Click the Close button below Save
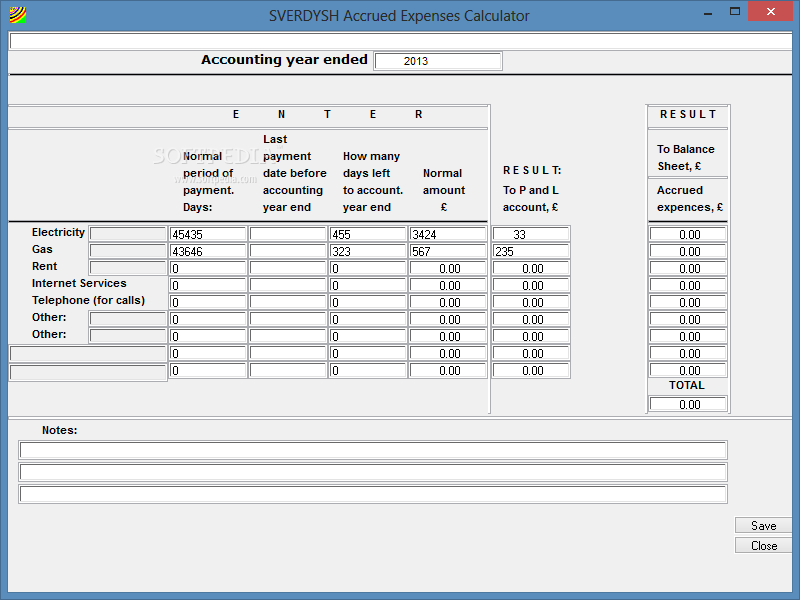This screenshot has height=600, width=800. click(x=763, y=545)
